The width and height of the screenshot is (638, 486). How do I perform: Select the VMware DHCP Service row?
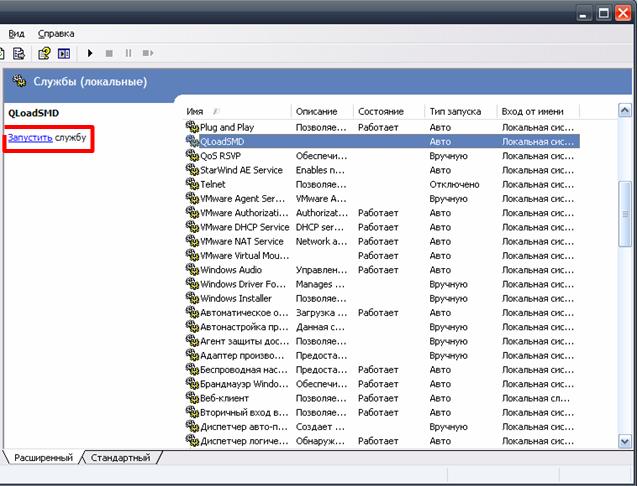[x=382, y=227]
